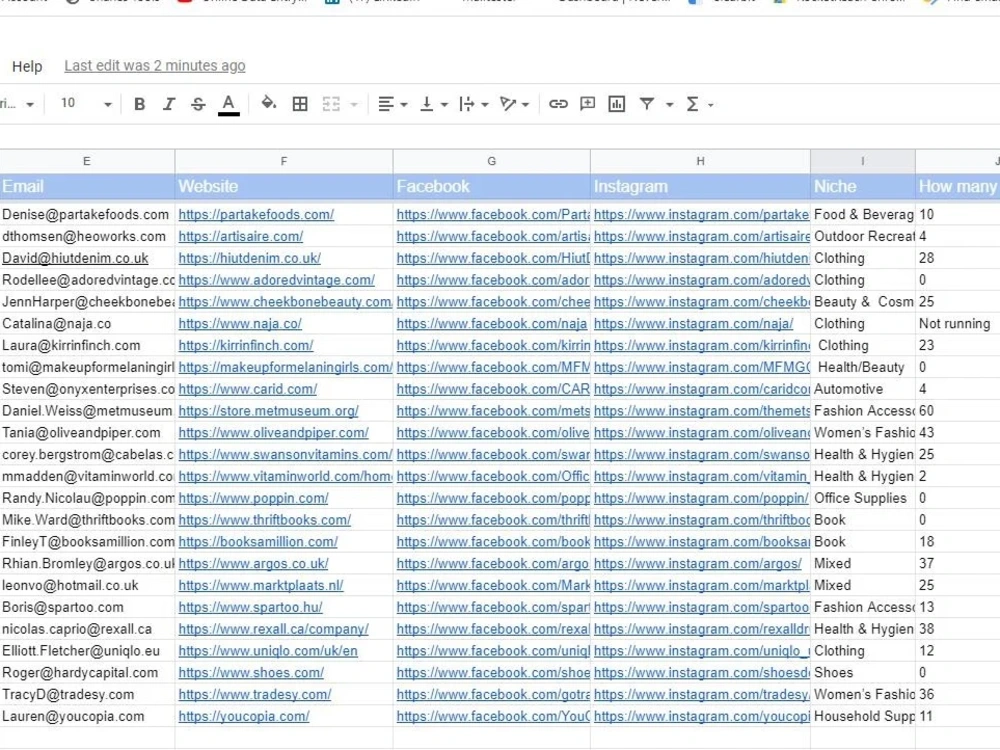The image size is (1000, 750).
Task: Open text wrapping options
Action: (x=467, y=104)
